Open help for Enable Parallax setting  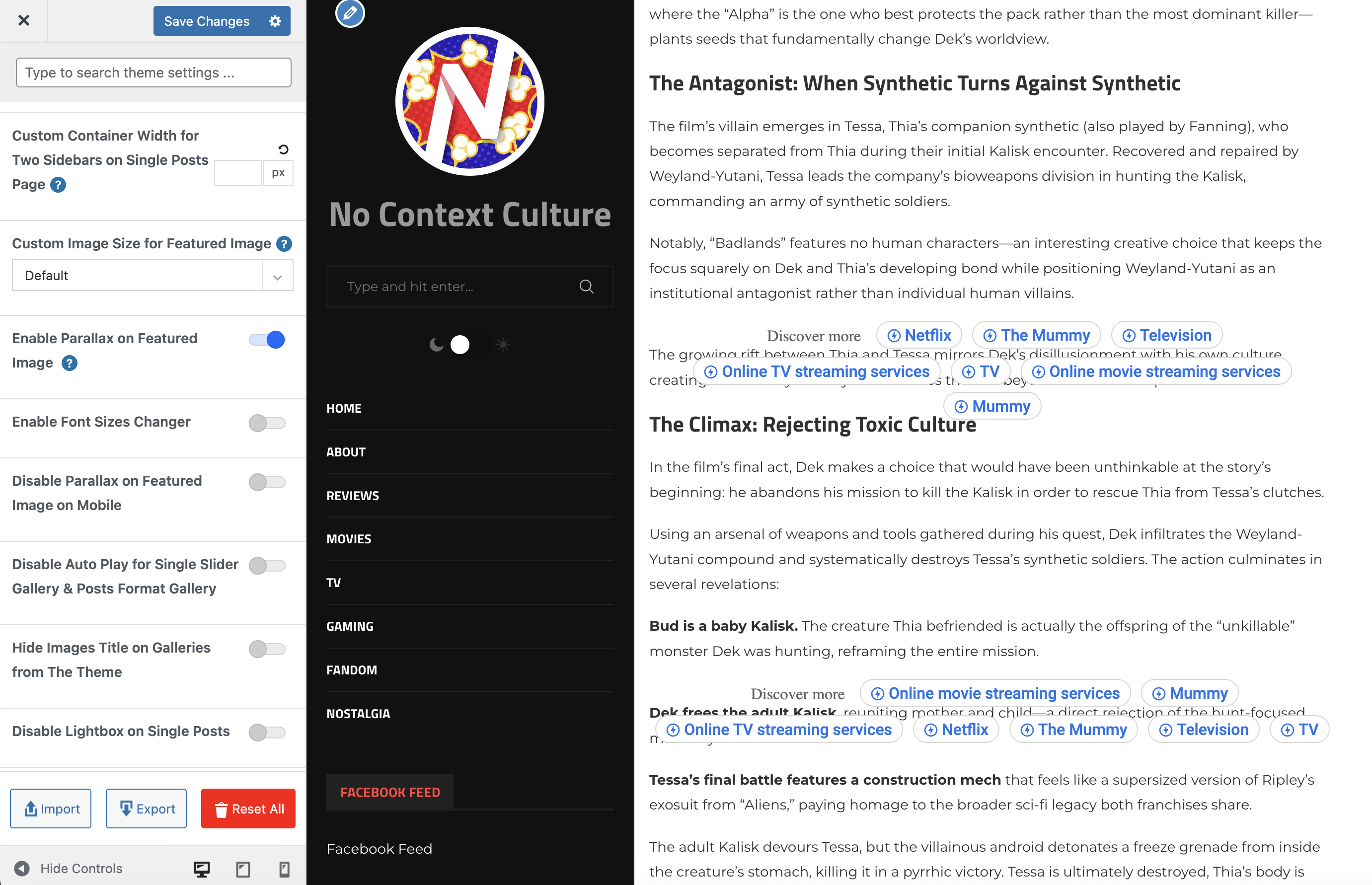pos(69,363)
